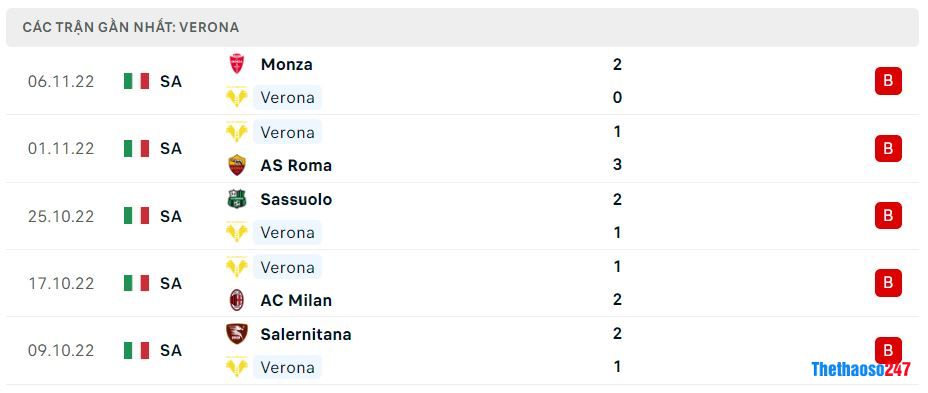Click red B badge for Sassuolo match

[888, 216]
